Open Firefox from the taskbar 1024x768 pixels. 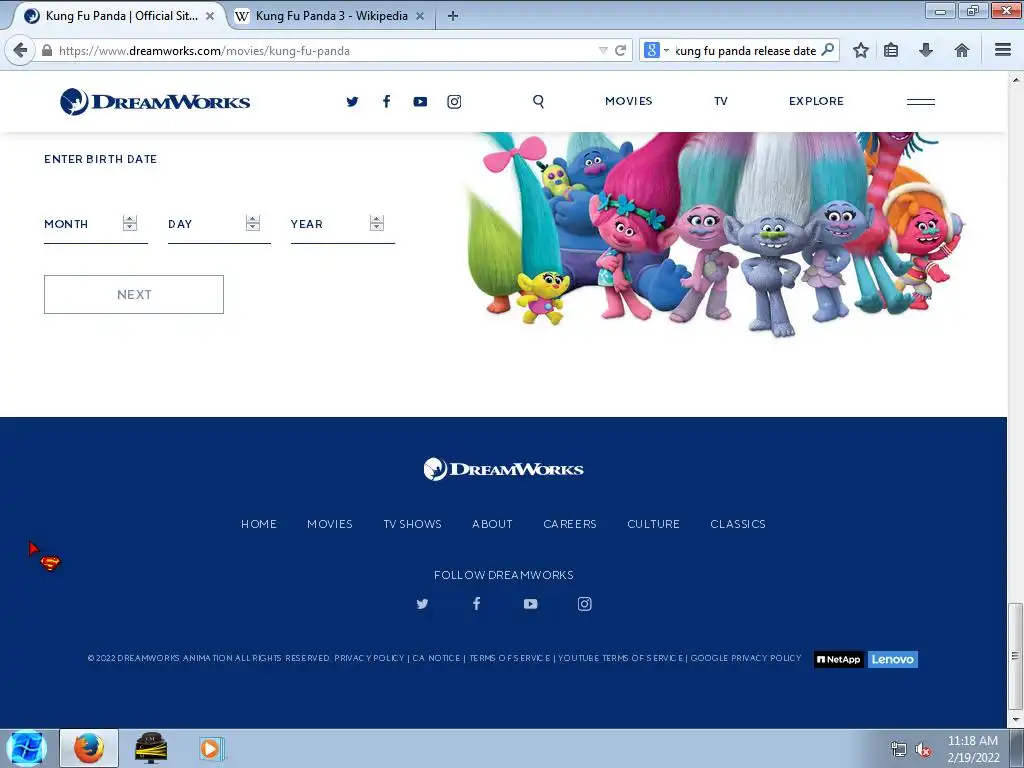(89, 748)
